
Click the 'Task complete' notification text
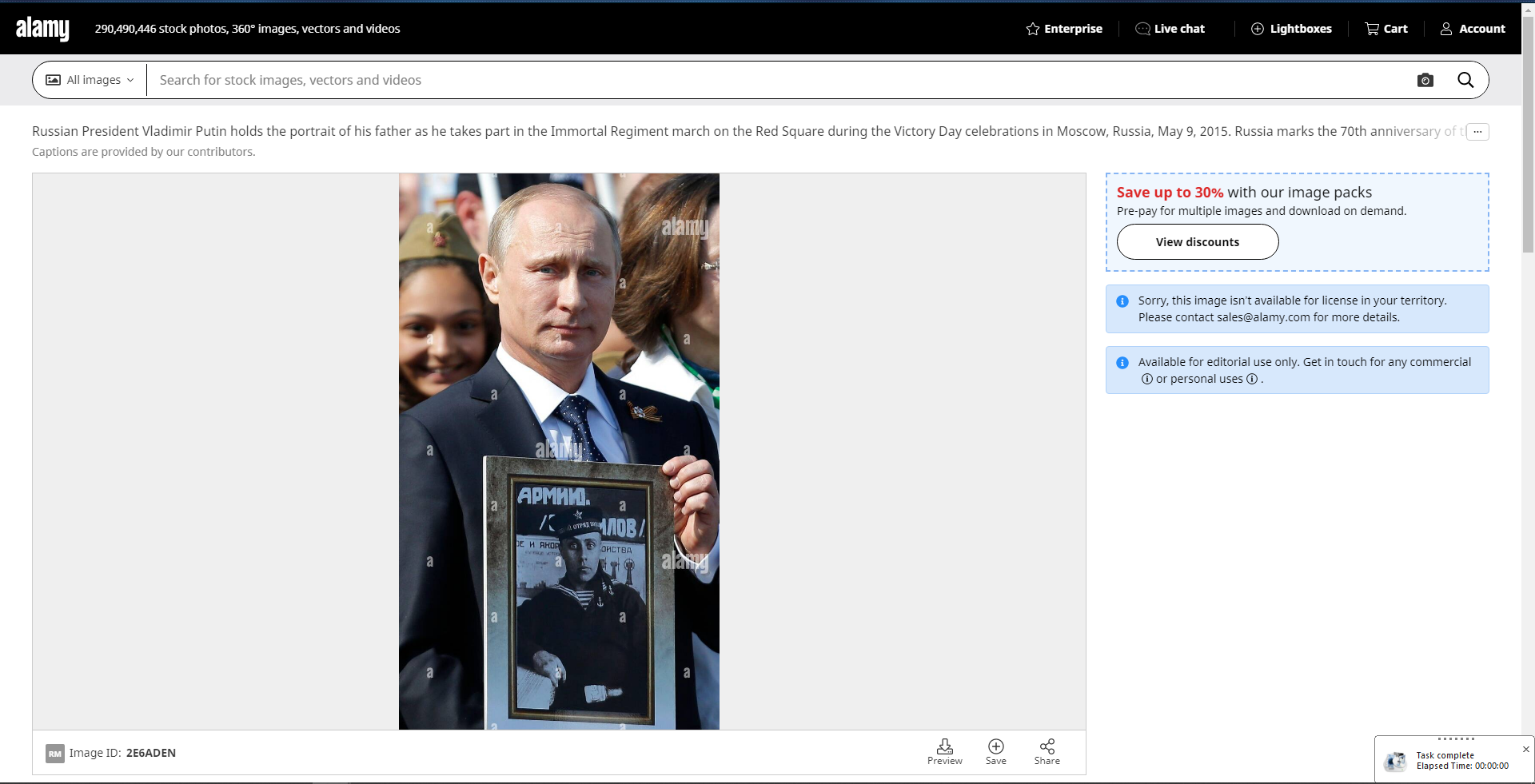pos(1445,755)
